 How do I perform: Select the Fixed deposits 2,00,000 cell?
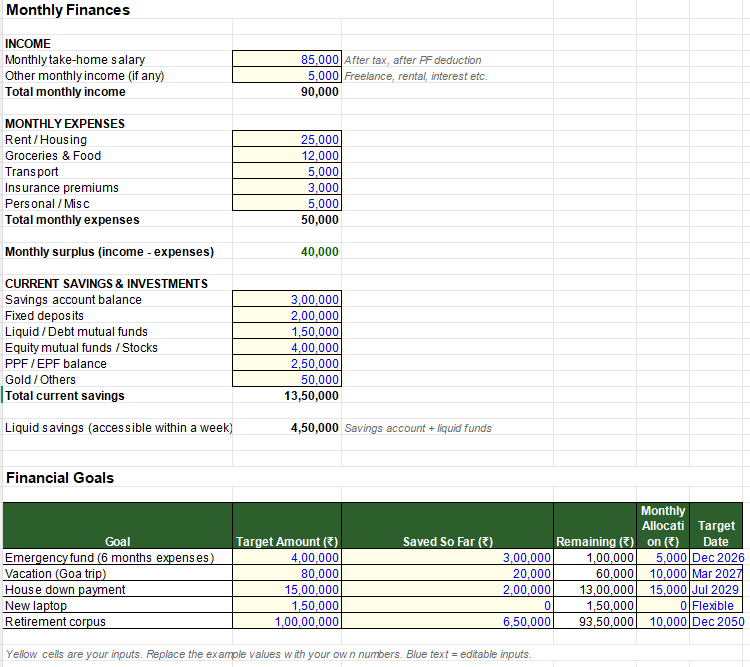287,315
